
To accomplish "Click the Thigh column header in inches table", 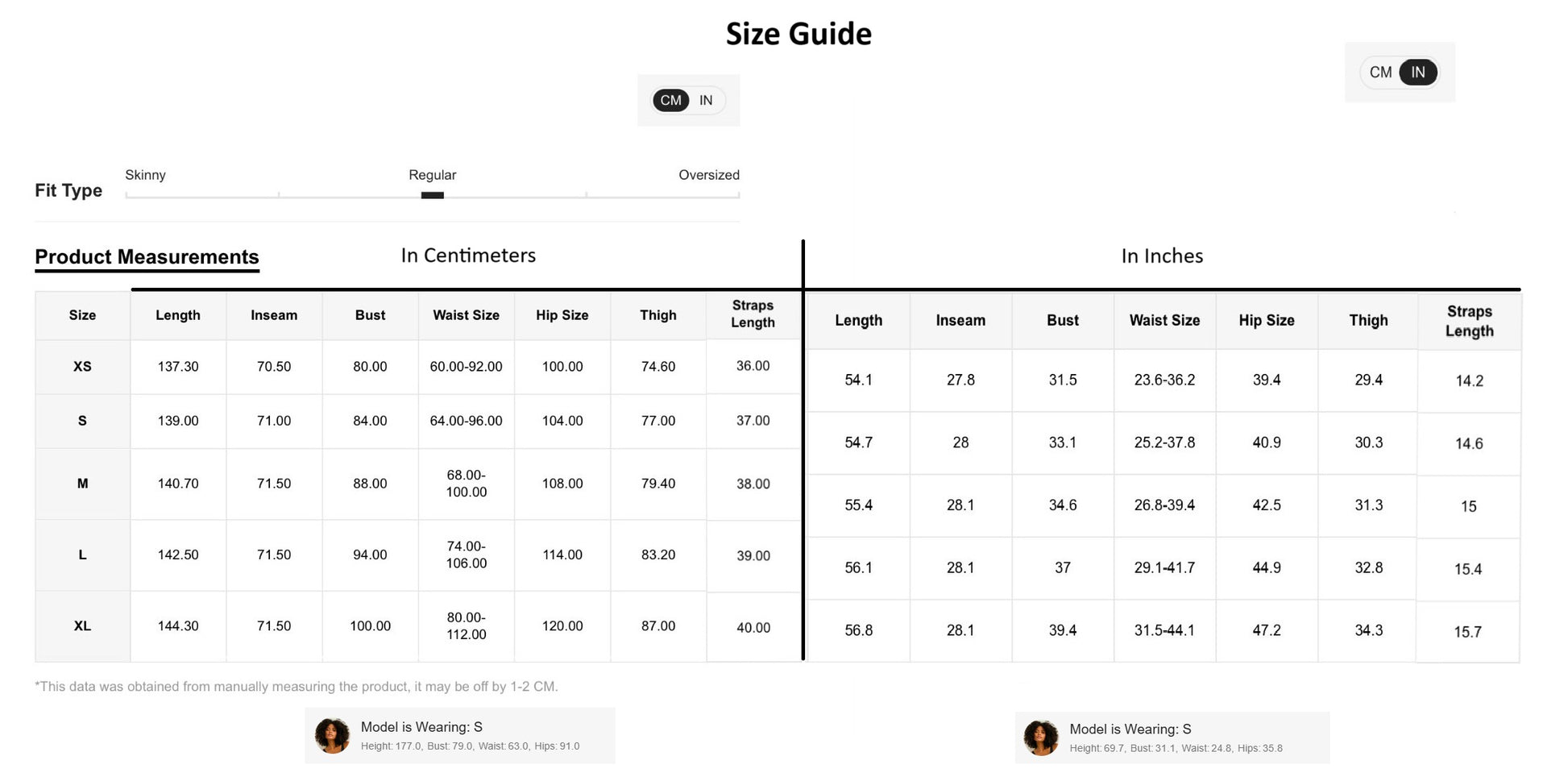I will (x=1368, y=321).
